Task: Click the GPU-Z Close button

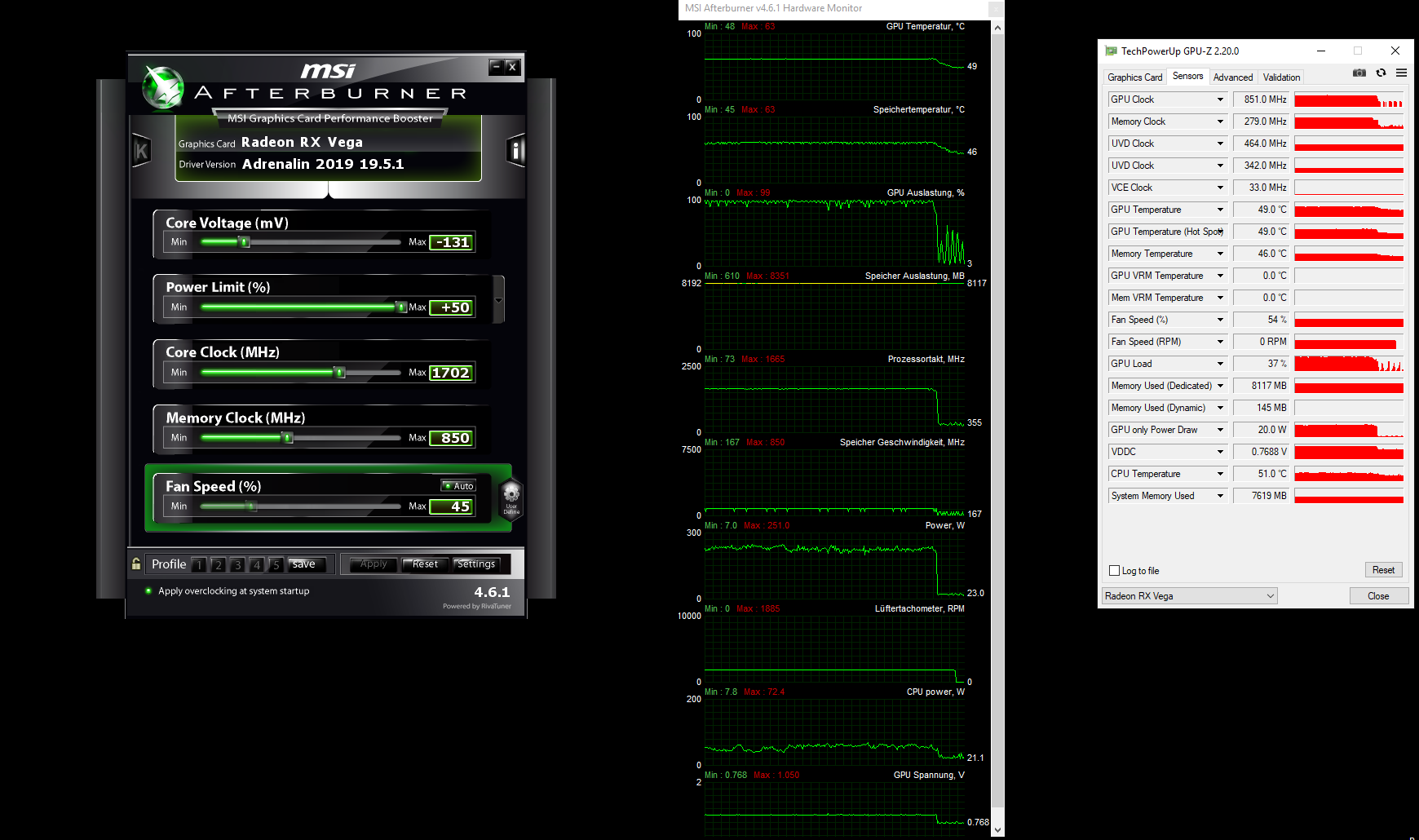Action: click(1378, 596)
